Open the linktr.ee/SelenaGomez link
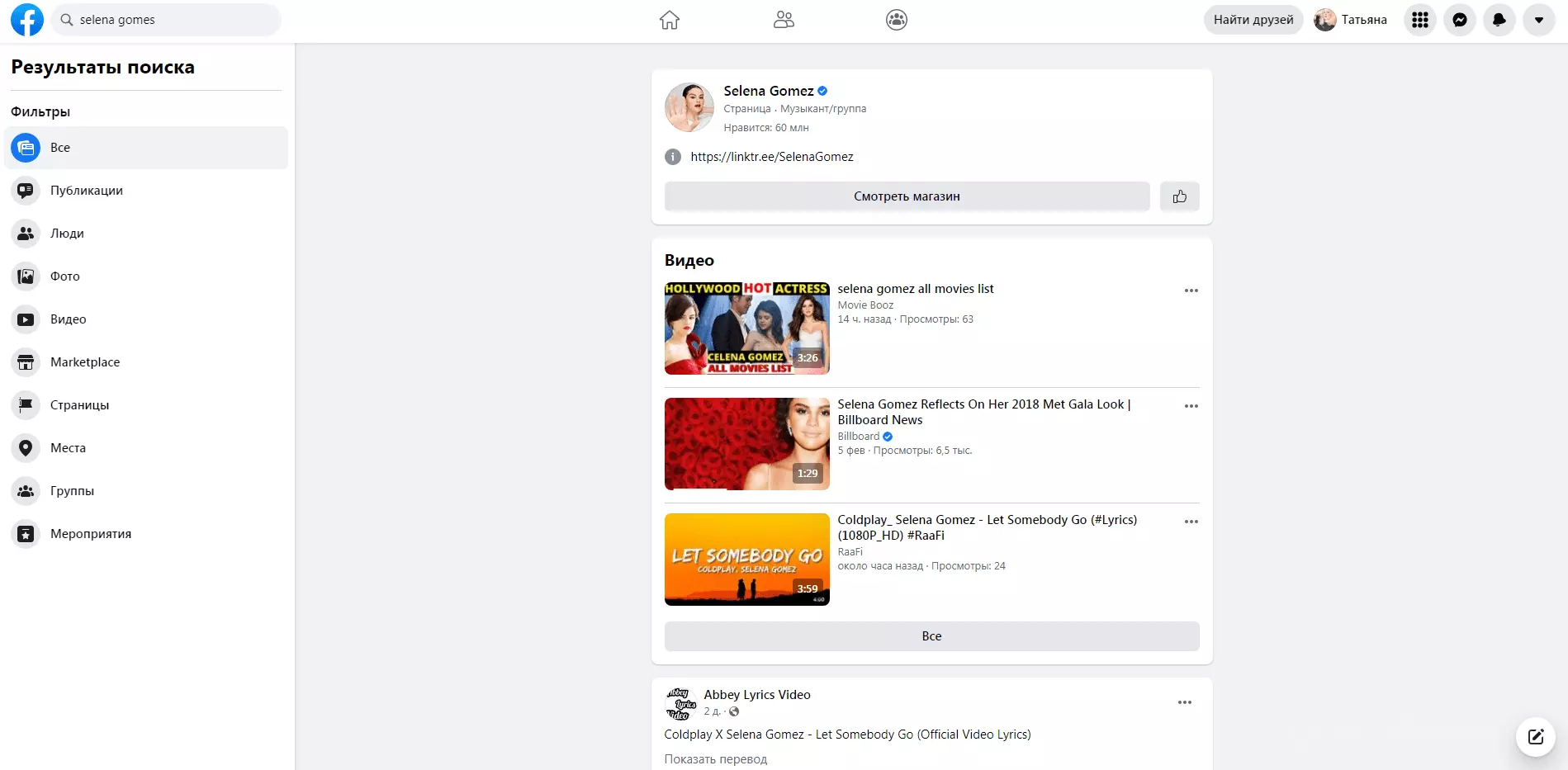Screen dimensions: 1568x770 coord(772,157)
